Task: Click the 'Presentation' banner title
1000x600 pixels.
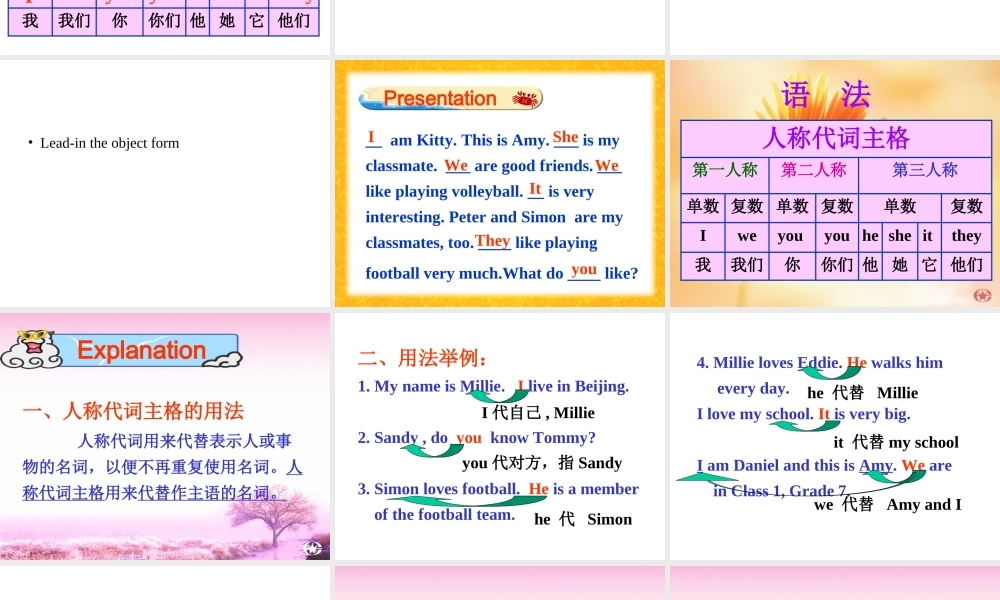Action: (x=439, y=98)
